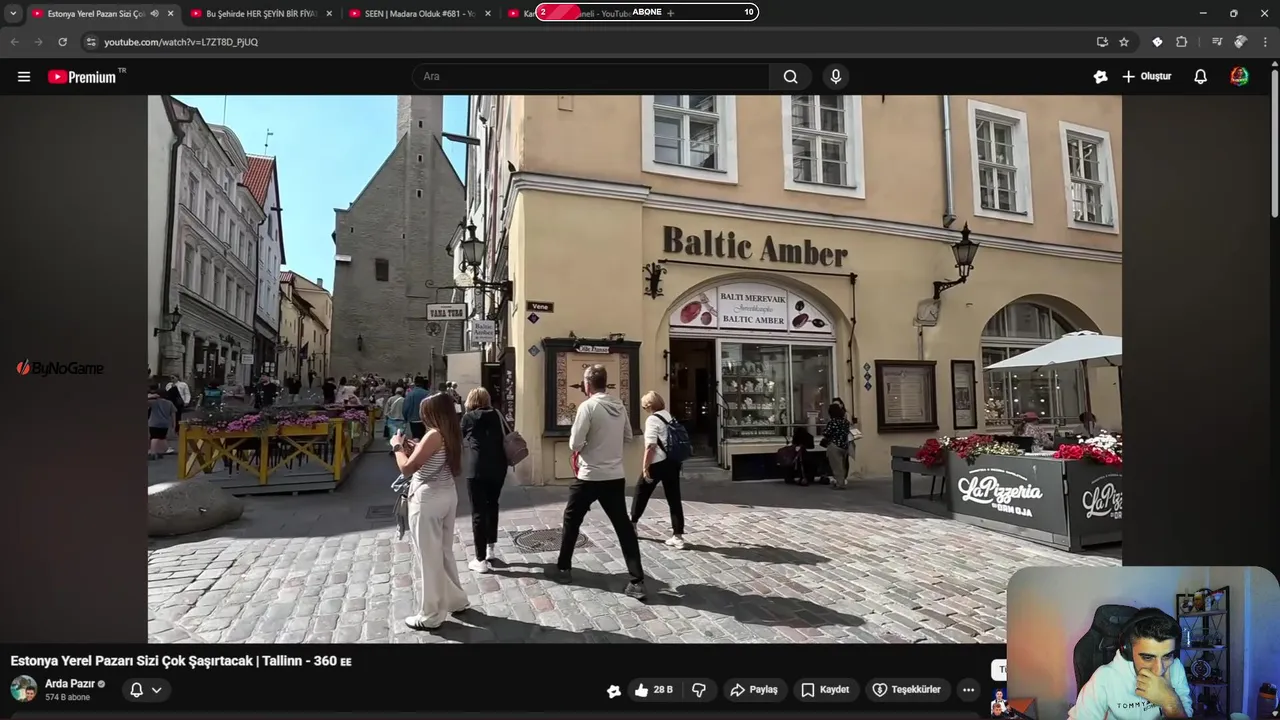The height and width of the screenshot is (720, 1280).
Task: Open media control icon in browser toolbar
Action: [1217, 42]
